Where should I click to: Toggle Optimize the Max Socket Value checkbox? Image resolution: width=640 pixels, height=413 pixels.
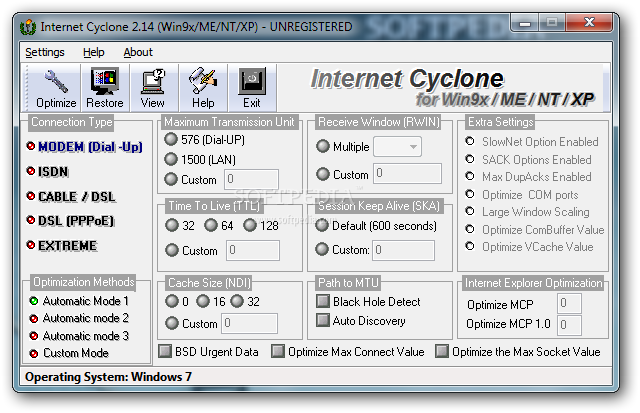click(518, 351)
